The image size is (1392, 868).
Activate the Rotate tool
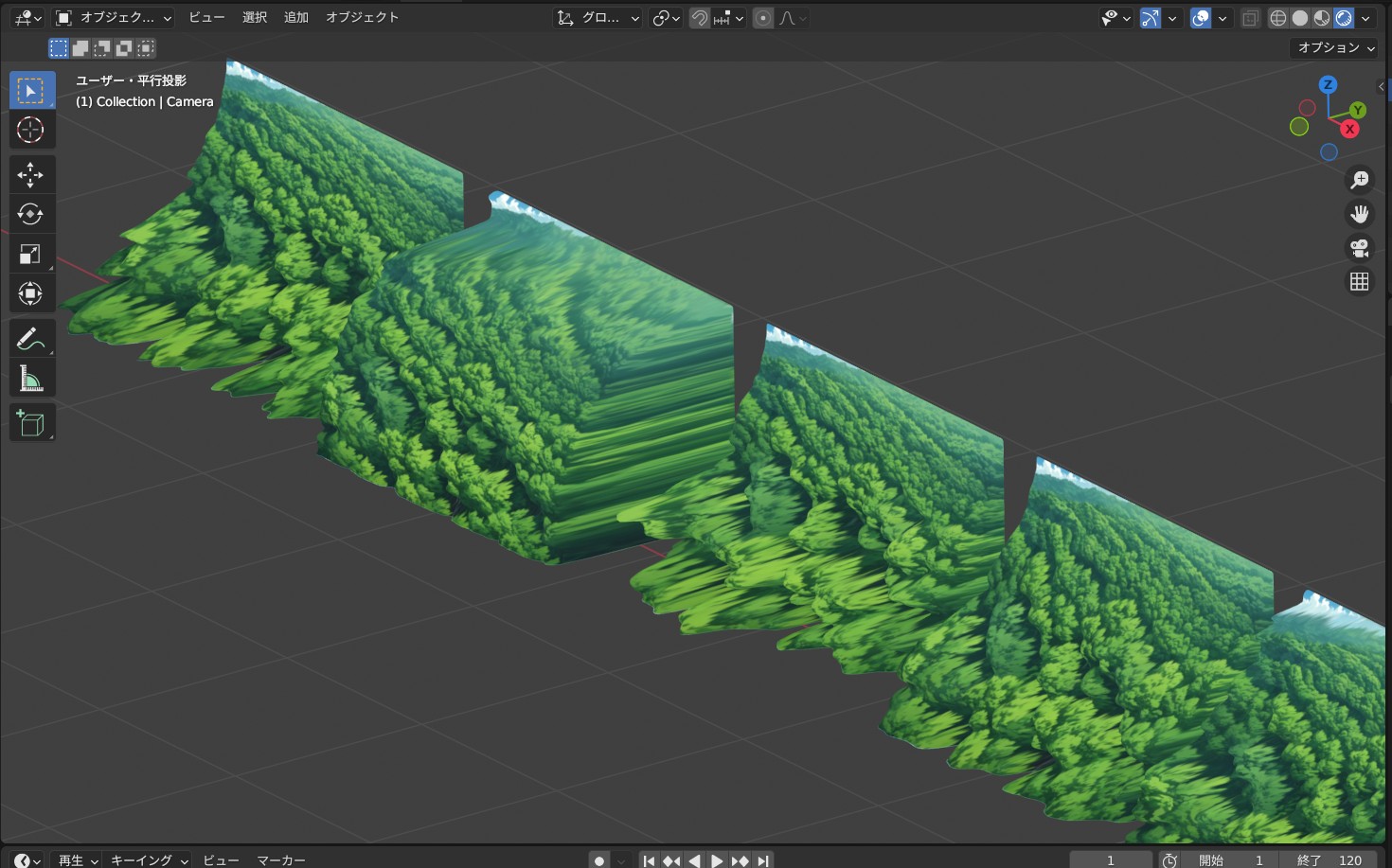coord(30,214)
